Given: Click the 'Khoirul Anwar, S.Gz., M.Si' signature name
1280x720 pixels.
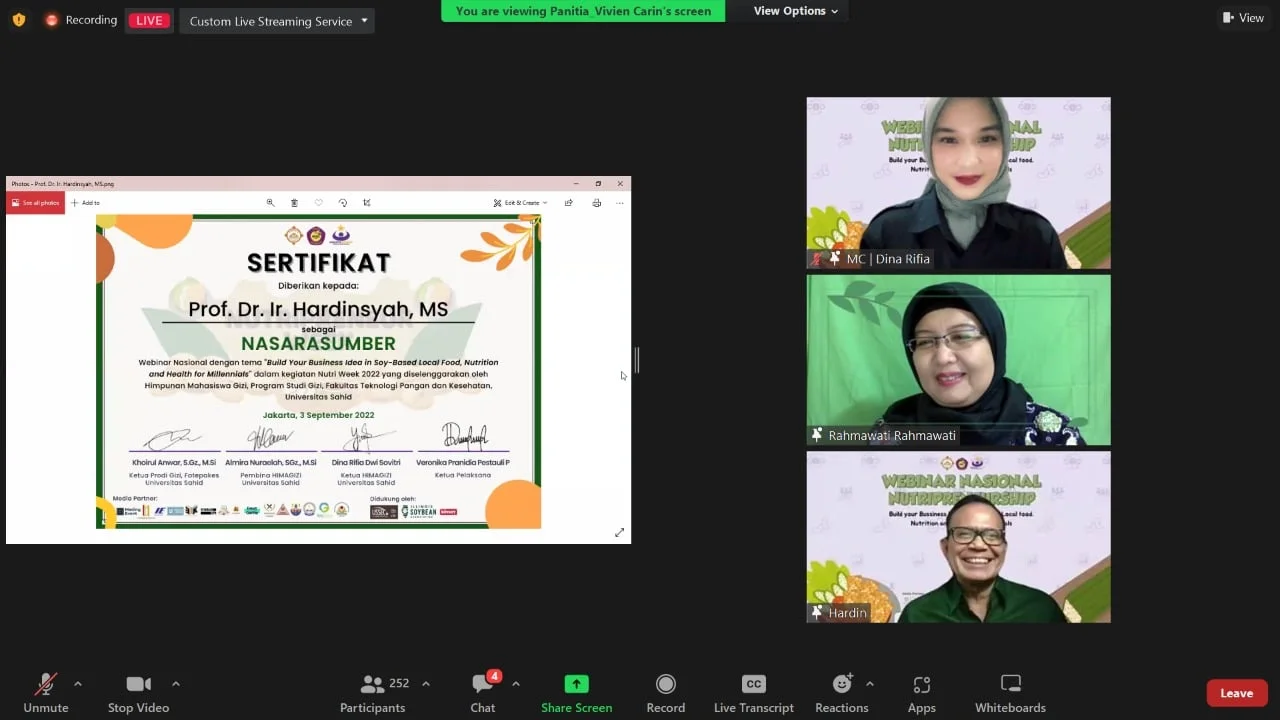Looking at the screenshot, I should tap(174, 463).
